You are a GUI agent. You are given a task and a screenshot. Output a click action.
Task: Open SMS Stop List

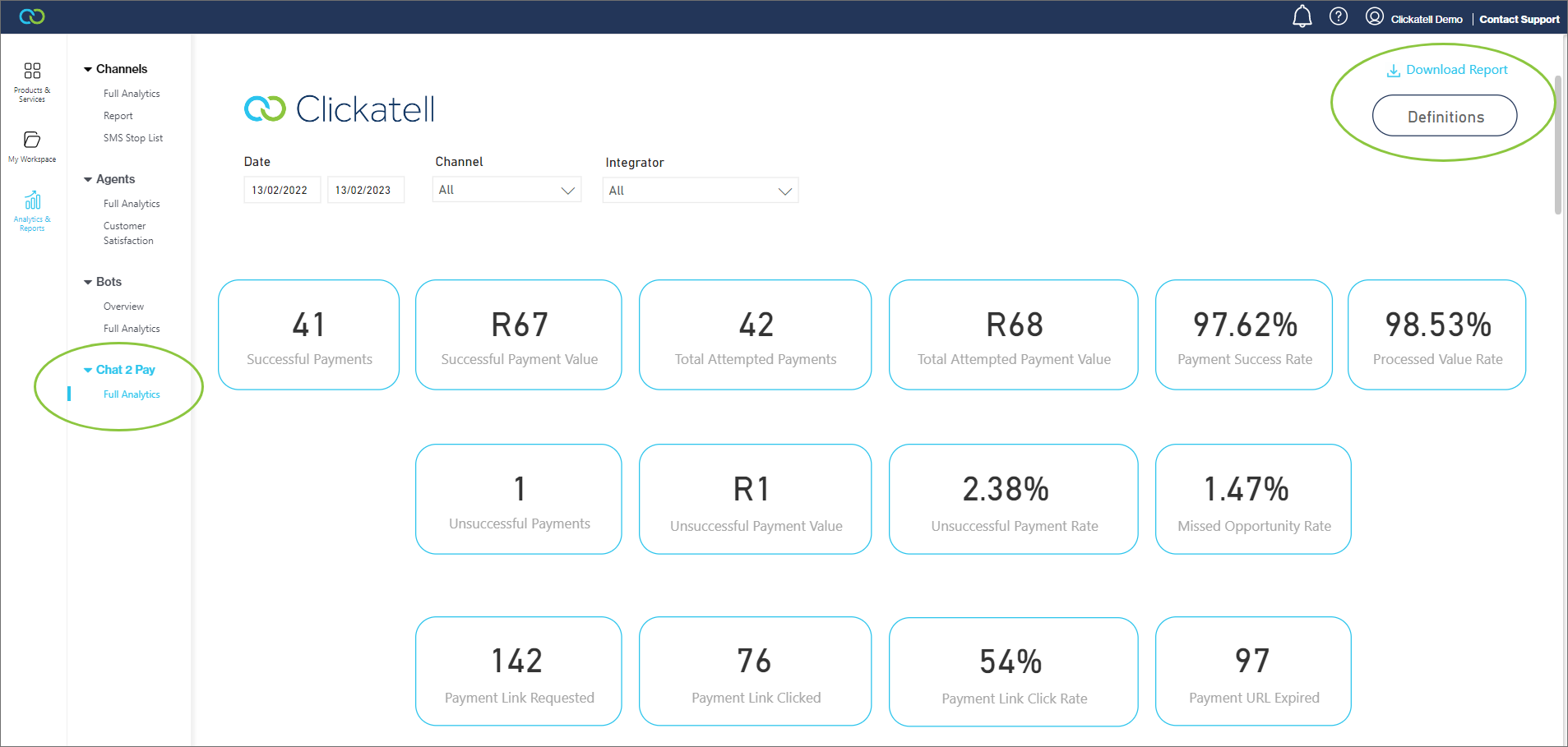tap(133, 138)
